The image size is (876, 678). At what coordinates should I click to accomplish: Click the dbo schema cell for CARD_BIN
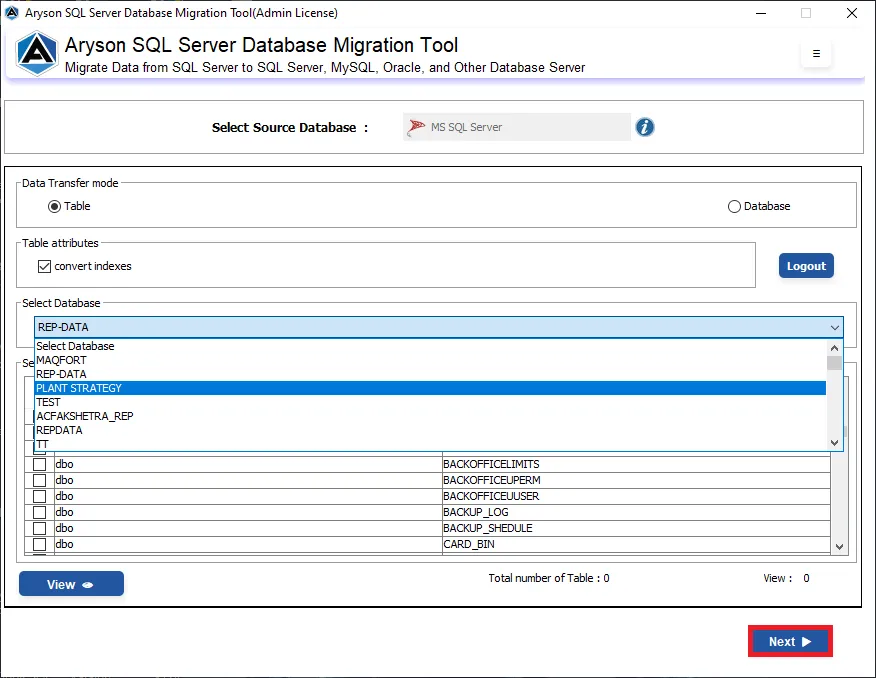point(248,544)
